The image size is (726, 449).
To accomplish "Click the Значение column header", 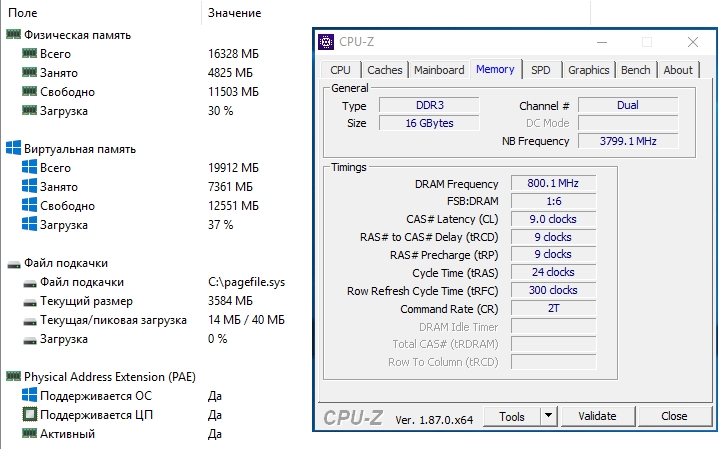I will [234, 12].
